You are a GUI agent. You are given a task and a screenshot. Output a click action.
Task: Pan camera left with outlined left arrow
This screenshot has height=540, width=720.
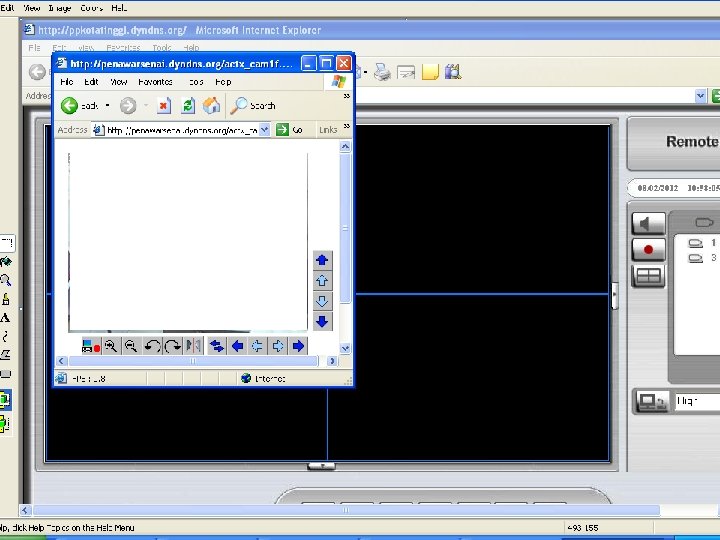click(257, 346)
